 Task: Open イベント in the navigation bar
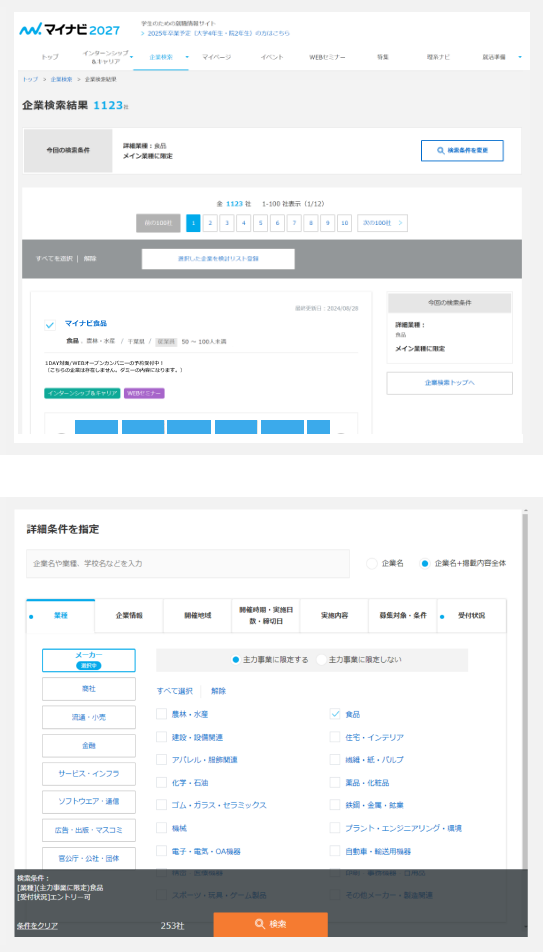coord(272,57)
